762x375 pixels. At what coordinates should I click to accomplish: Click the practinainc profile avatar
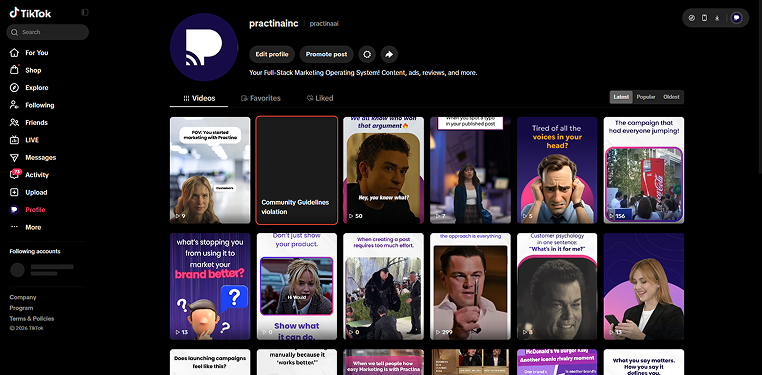(x=204, y=47)
